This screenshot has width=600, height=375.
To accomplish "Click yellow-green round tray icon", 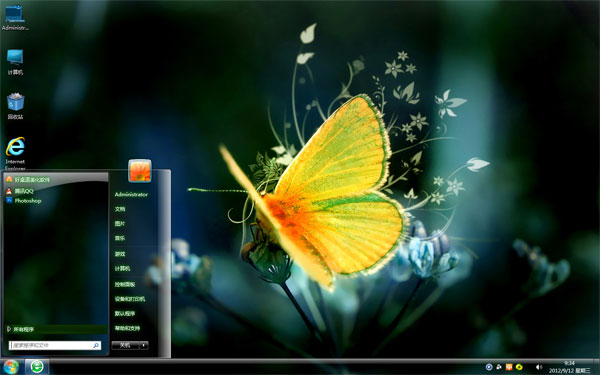I will (519, 367).
